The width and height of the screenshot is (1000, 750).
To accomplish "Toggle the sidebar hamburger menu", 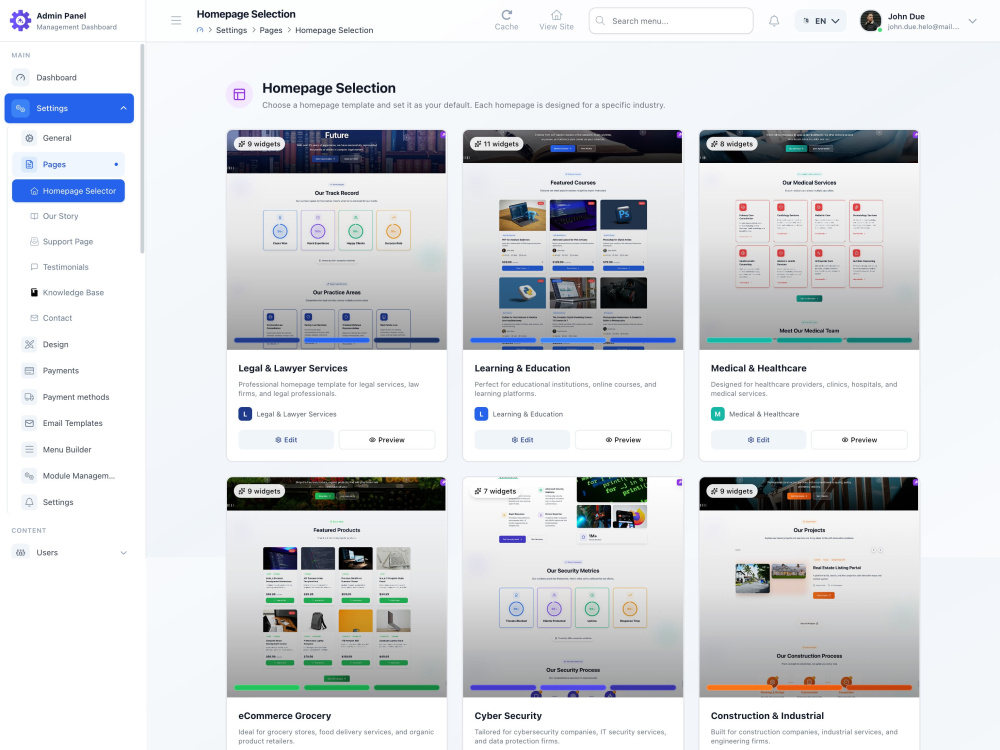I will point(176,20).
